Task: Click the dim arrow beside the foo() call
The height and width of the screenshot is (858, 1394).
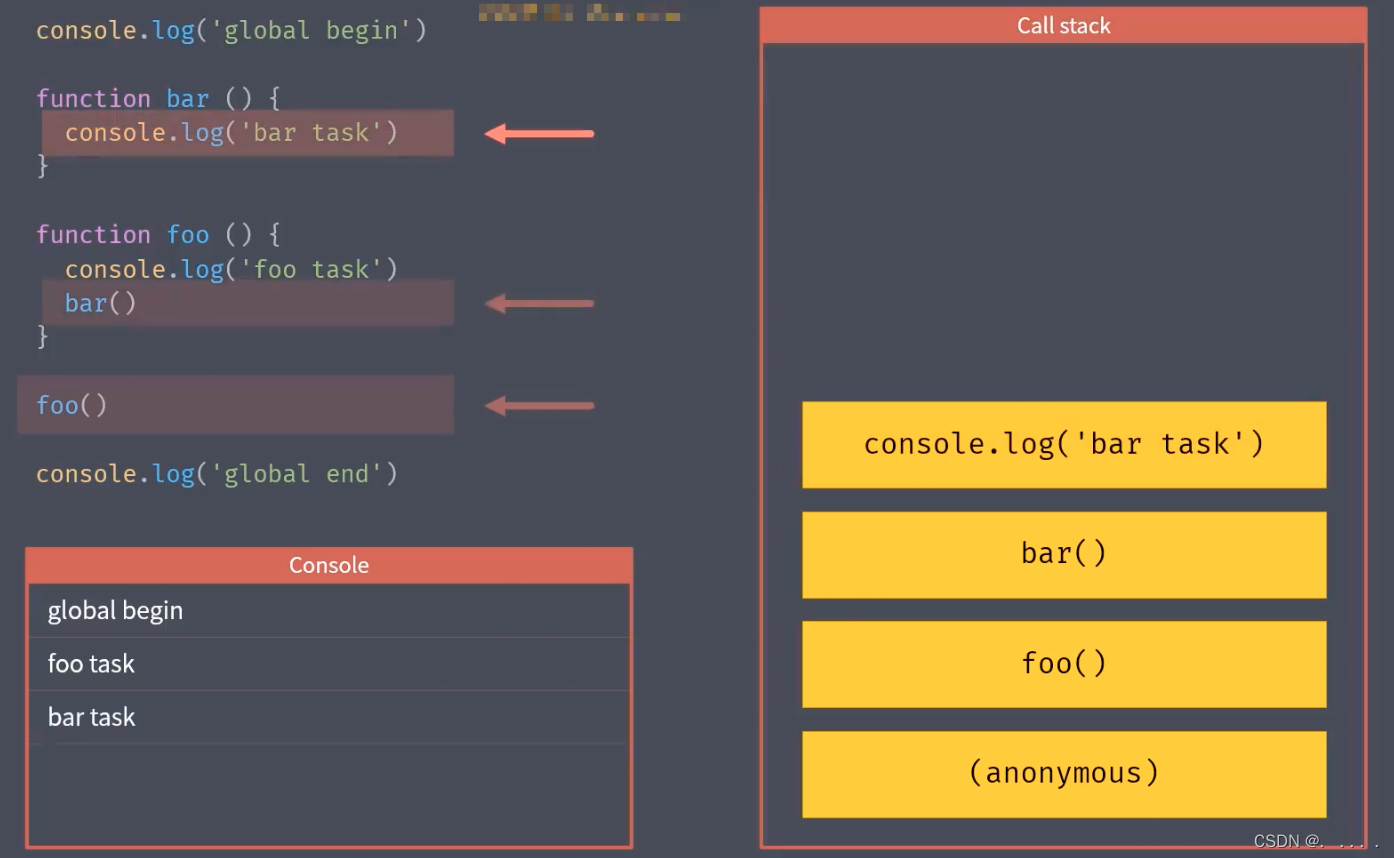Action: [539, 405]
